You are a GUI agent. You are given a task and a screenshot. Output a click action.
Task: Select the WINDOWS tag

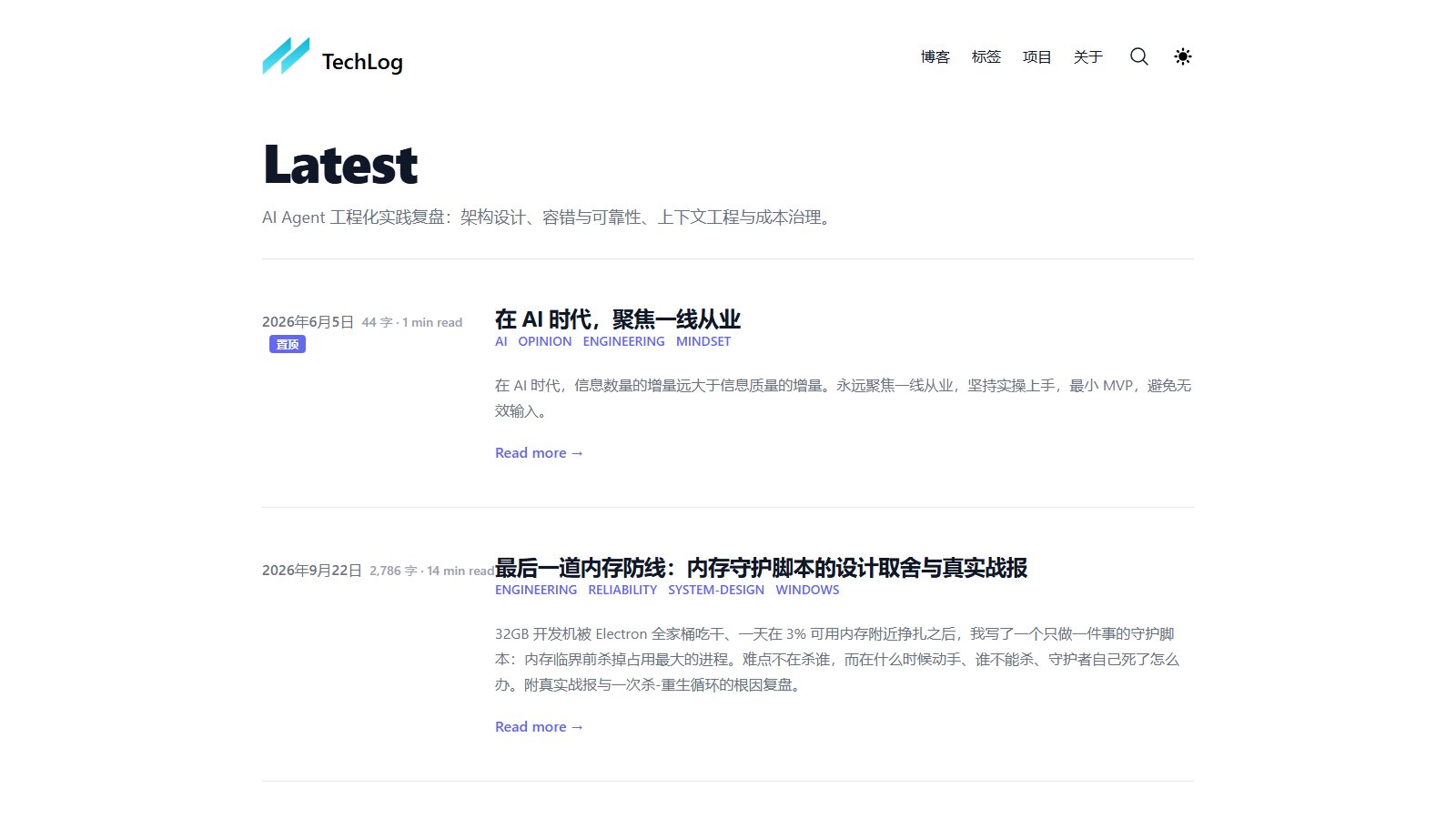pyautogui.click(x=807, y=590)
